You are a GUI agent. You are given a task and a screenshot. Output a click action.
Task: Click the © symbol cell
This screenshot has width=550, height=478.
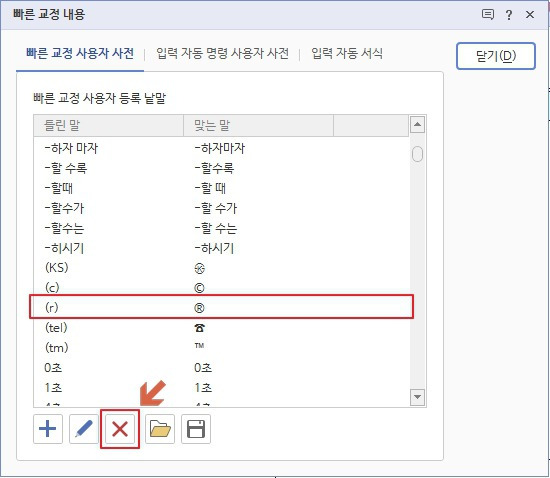click(x=199, y=288)
